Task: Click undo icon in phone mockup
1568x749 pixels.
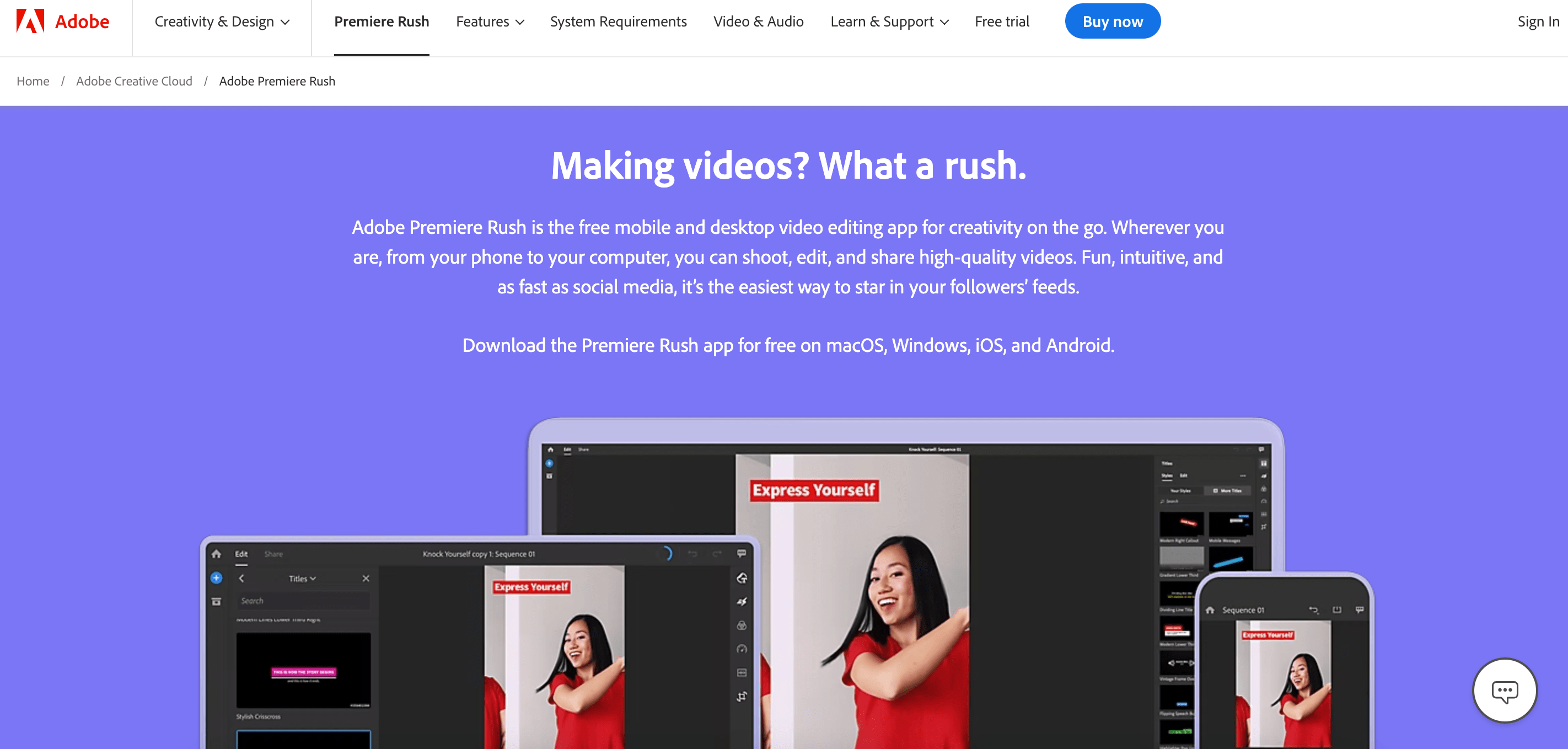Action: click(1314, 610)
